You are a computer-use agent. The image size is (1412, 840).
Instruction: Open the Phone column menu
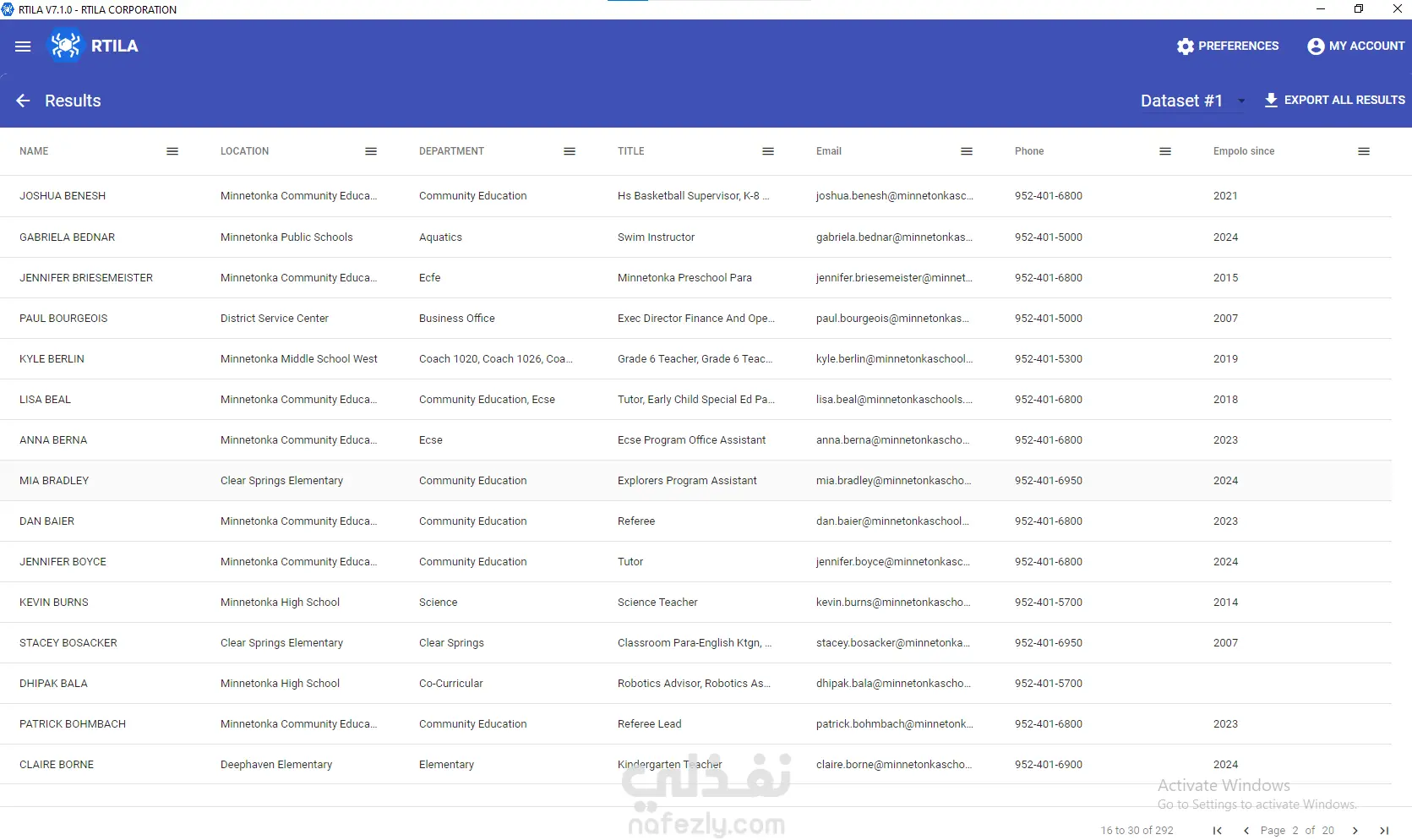pyautogui.click(x=1165, y=151)
